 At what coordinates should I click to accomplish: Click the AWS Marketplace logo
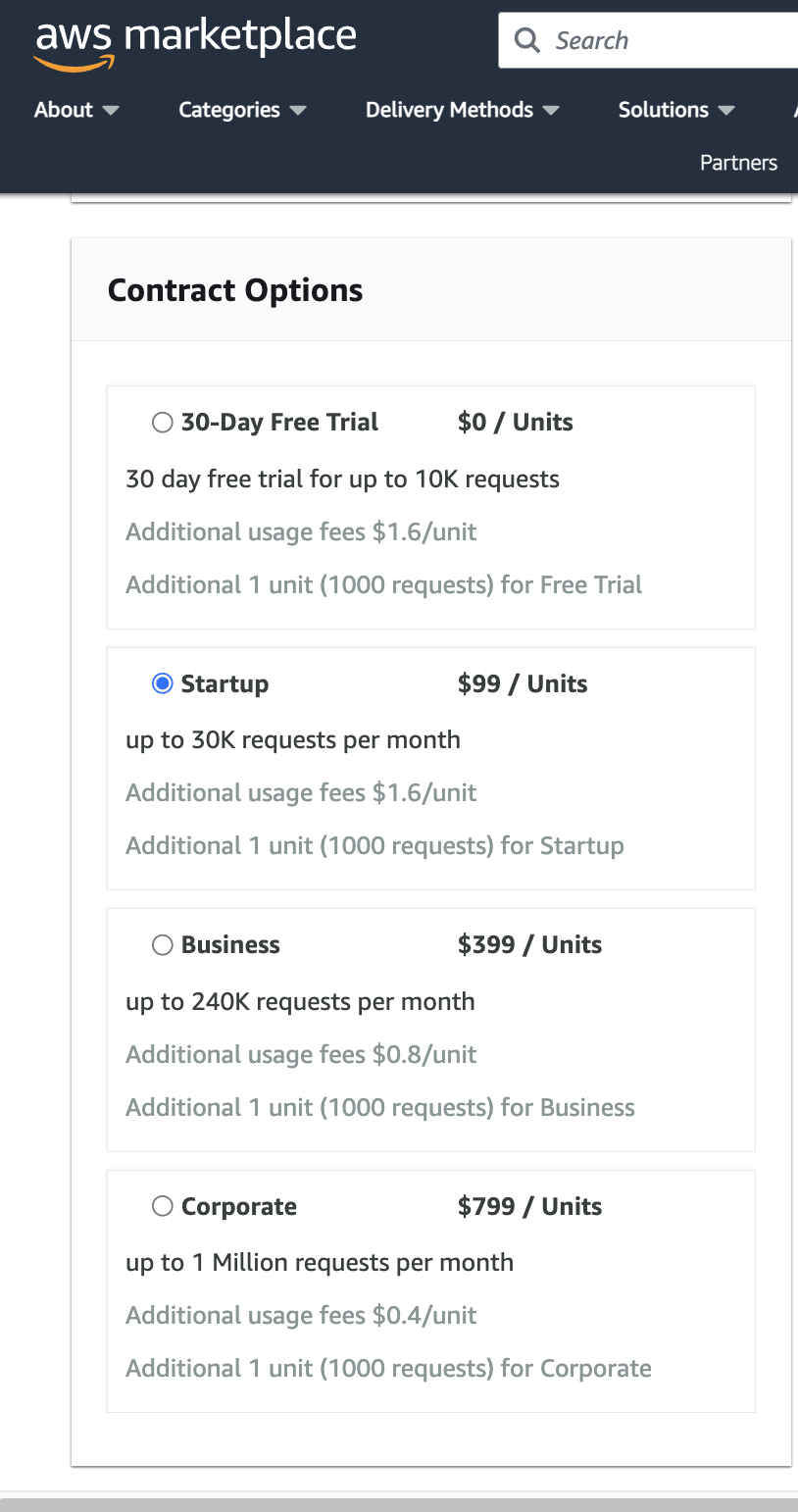pyautogui.click(x=196, y=43)
